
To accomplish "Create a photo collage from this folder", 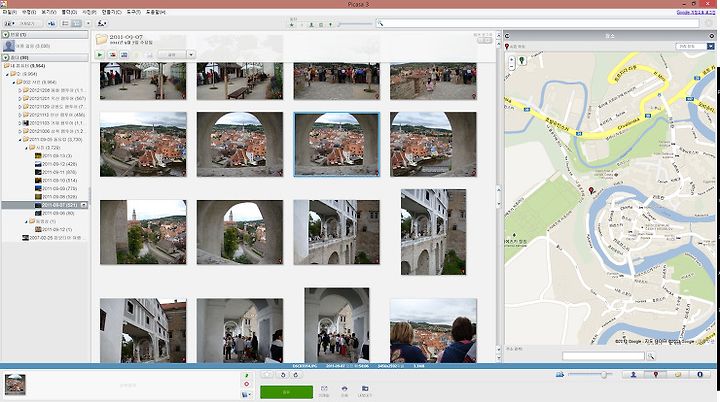I will point(112,55).
